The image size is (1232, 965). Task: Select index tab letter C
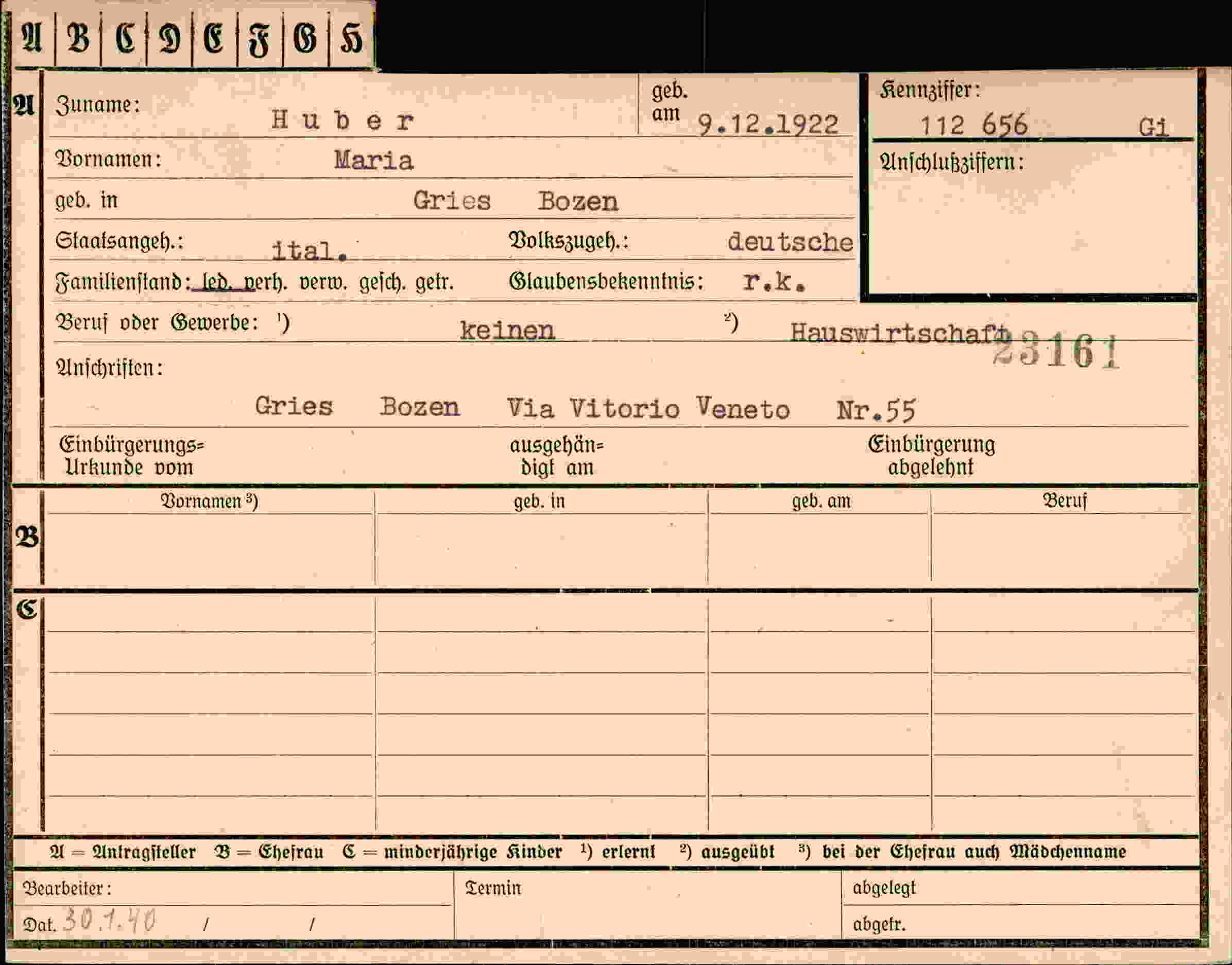[x=125, y=39]
